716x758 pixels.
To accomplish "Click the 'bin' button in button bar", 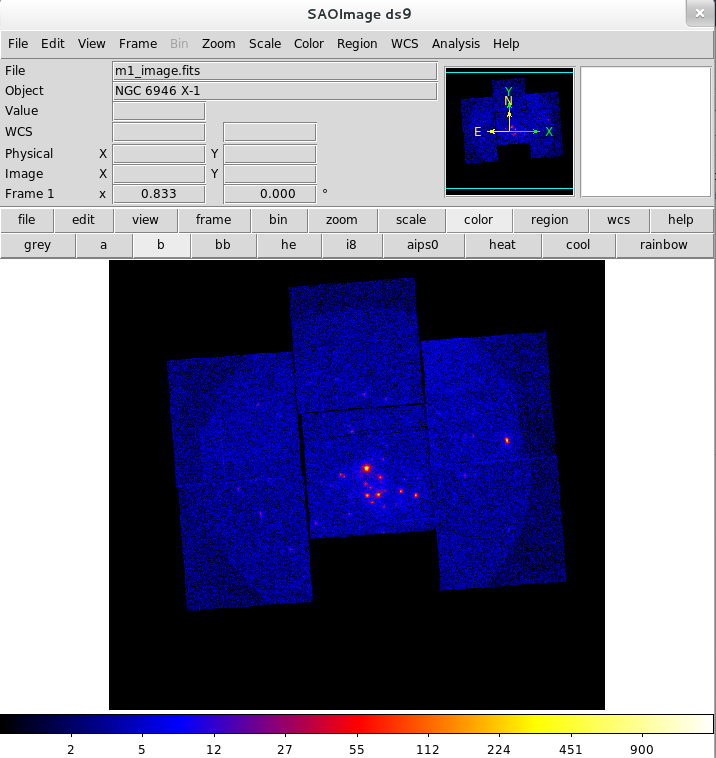I will point(278,219).
